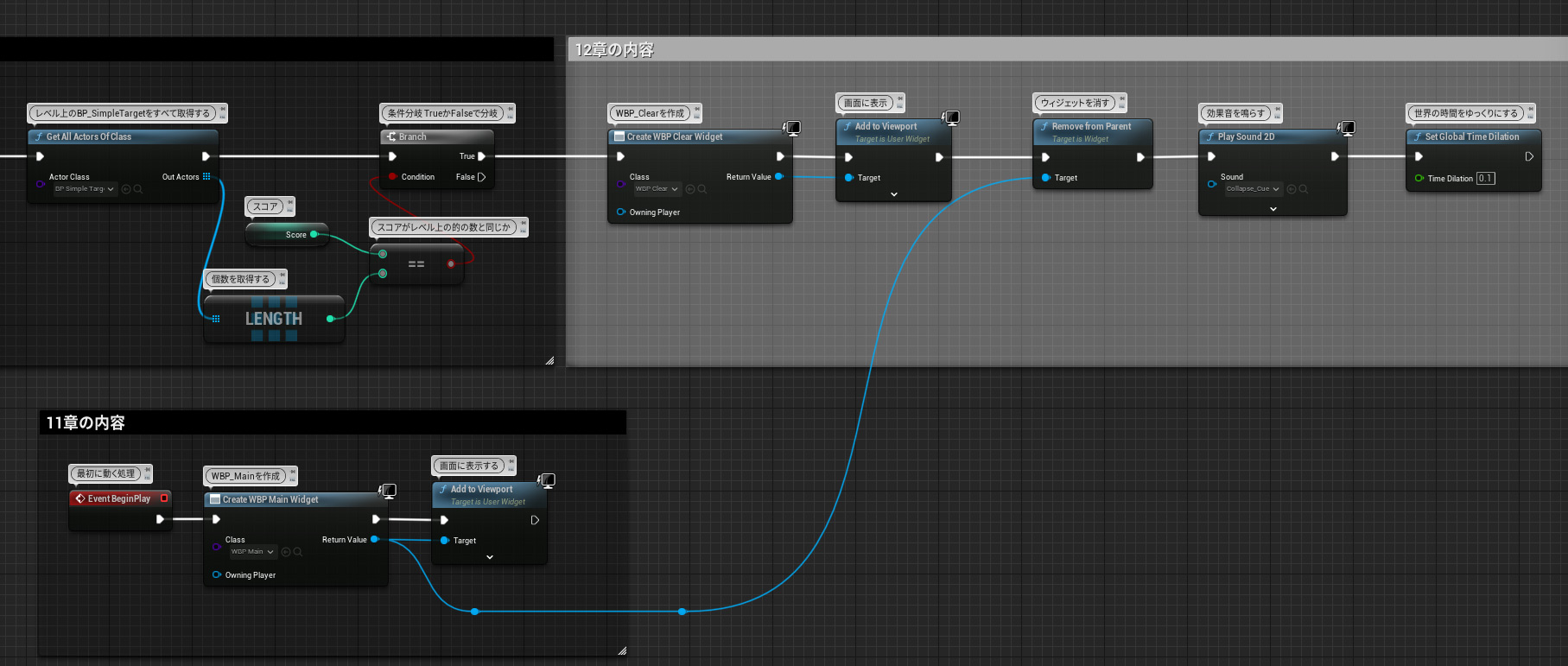Click the use-selected arrow icon beside WBP Clear class
Image resolution: width=1568 pixels, height=666 pixels.
689,189
